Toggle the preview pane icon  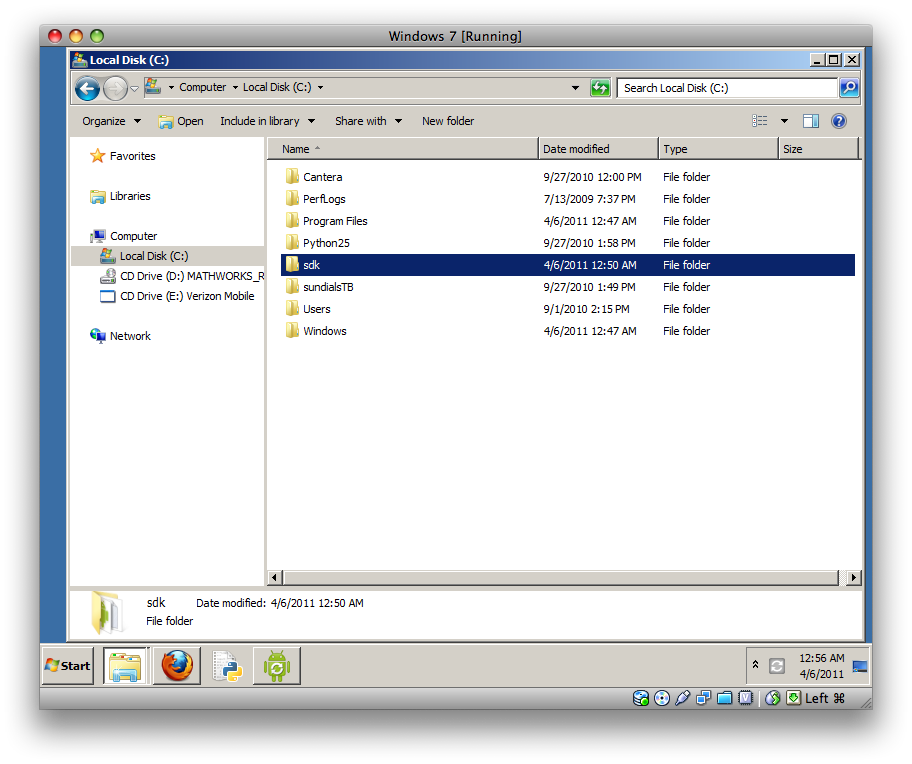[811, 121]
